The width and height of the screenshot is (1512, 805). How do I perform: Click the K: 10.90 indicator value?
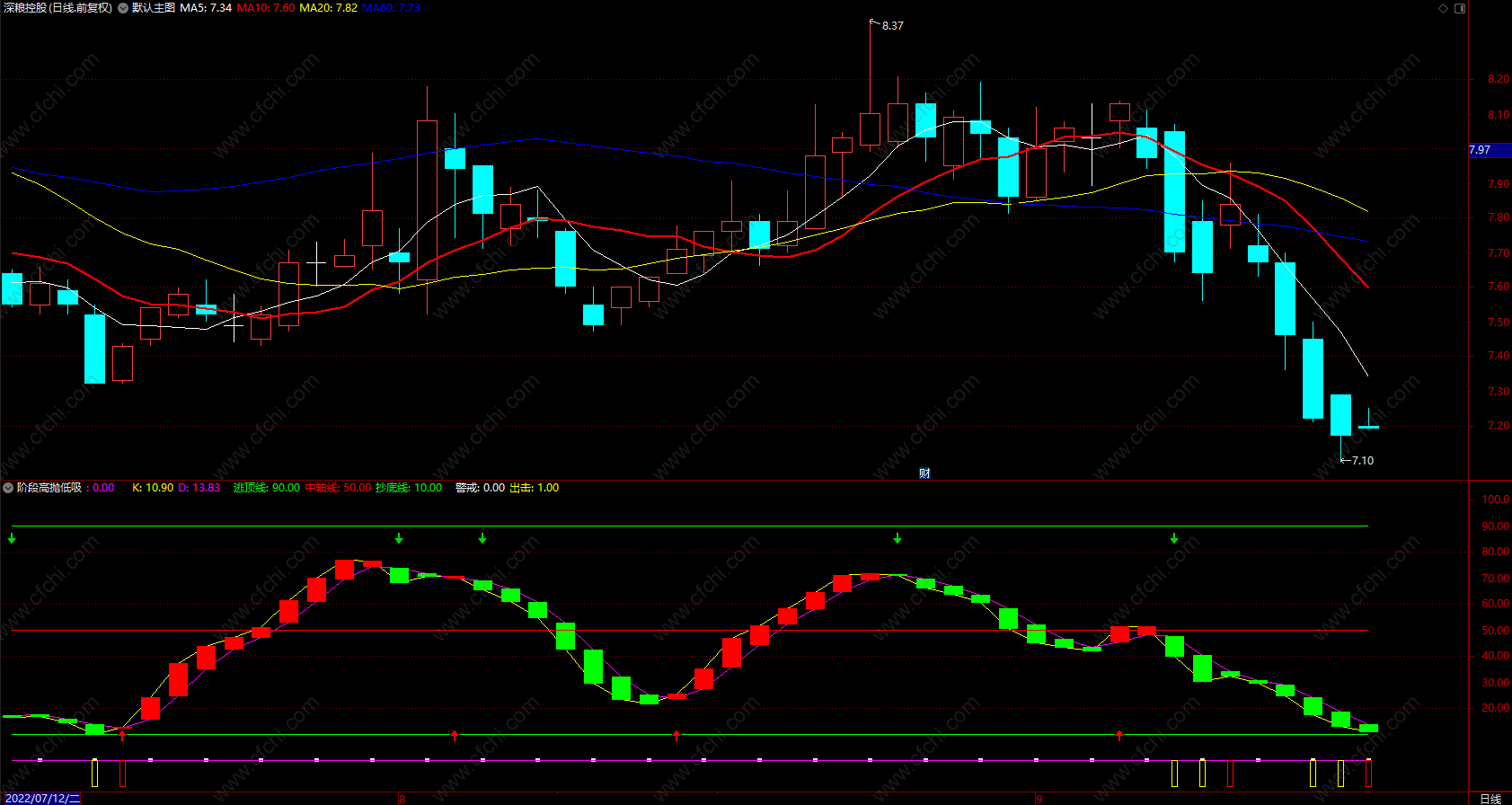pyautogui.click(x=153, y=488)
